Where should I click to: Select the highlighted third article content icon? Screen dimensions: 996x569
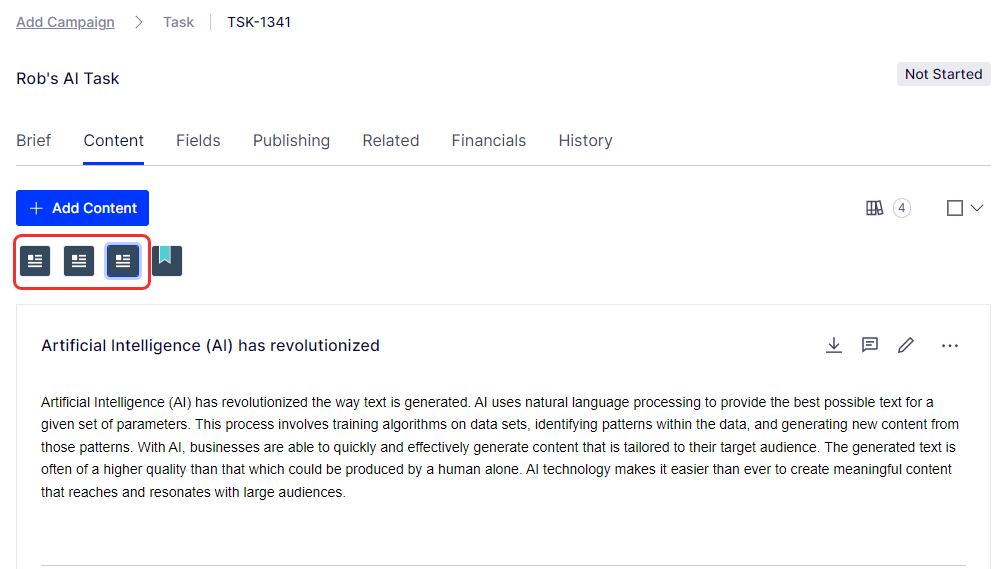(123, 261)
